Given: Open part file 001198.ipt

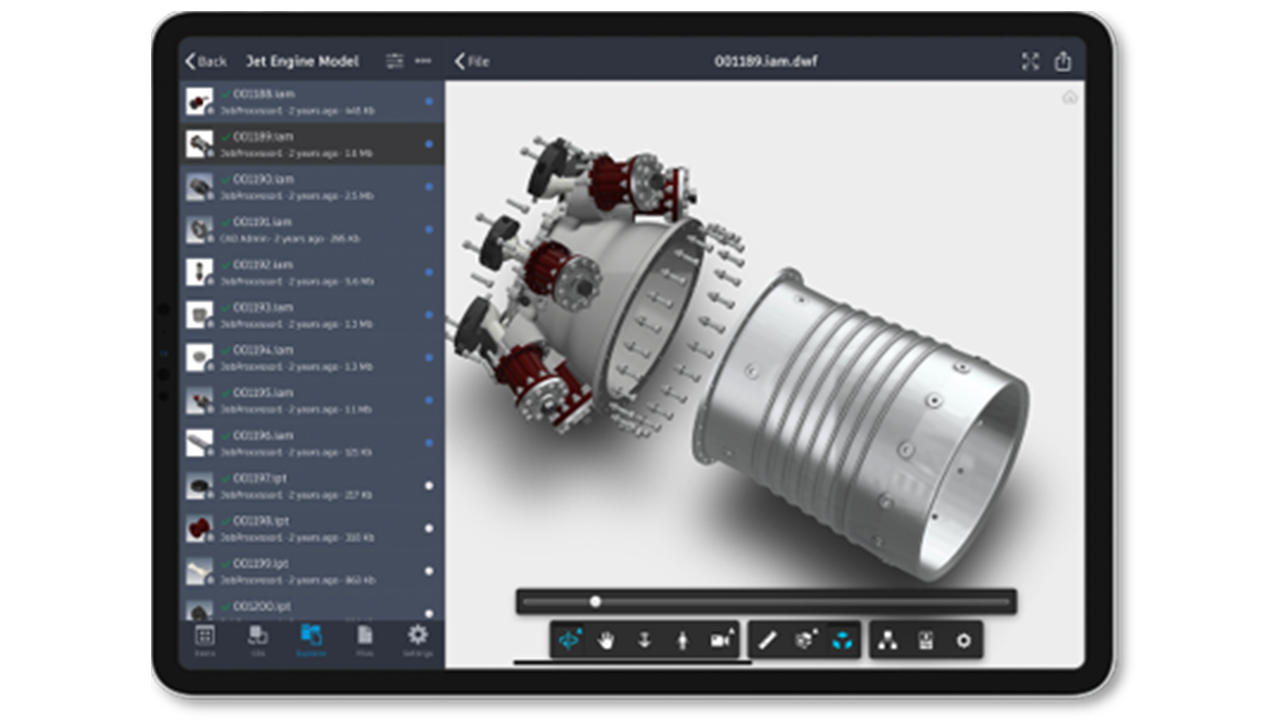Looking at the screenshot, I should click(x=311, y=528).
